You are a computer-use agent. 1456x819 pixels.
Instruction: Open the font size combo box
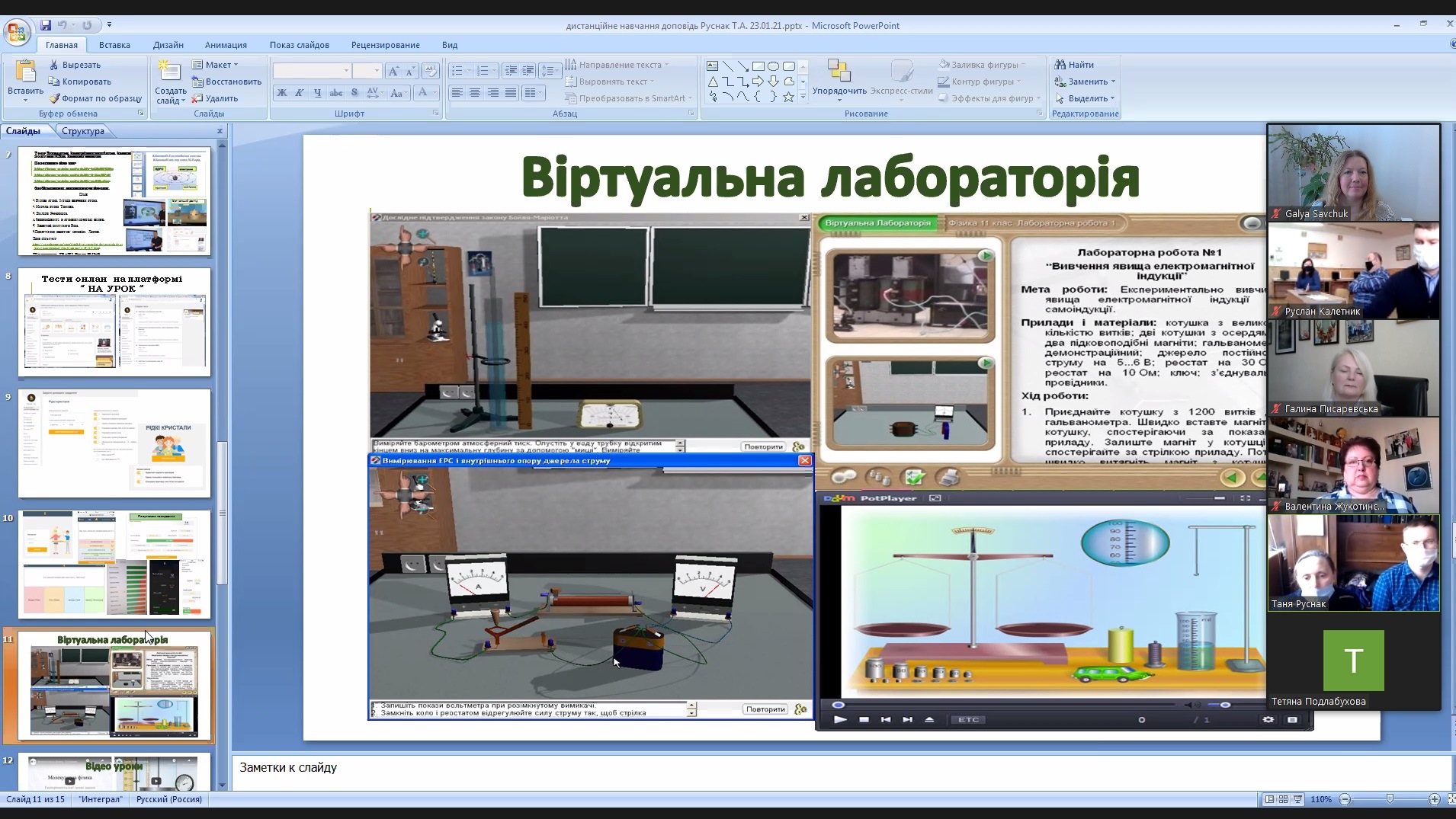point(367,71)
